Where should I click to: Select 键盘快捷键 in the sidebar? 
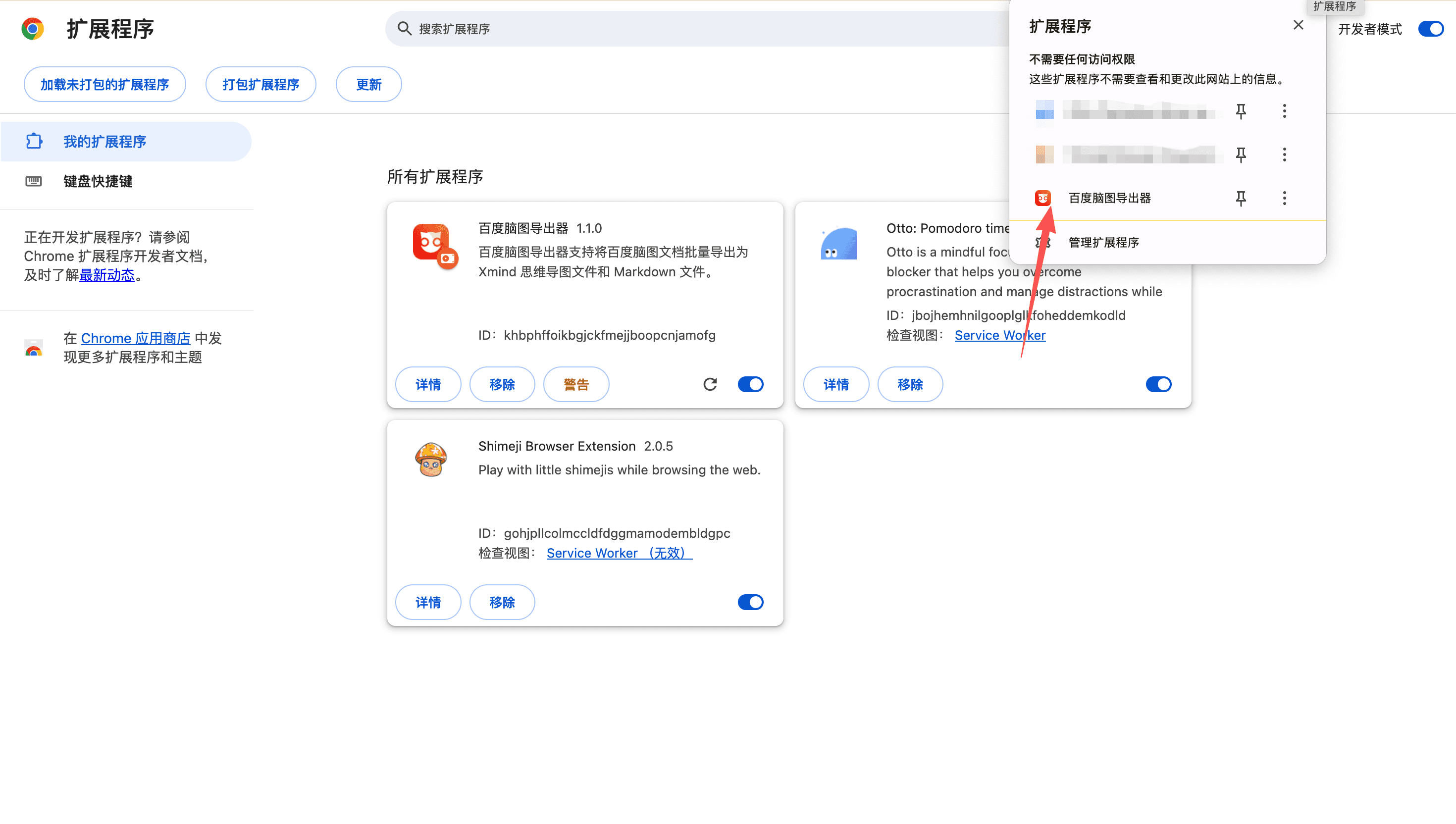pos(98,181)
